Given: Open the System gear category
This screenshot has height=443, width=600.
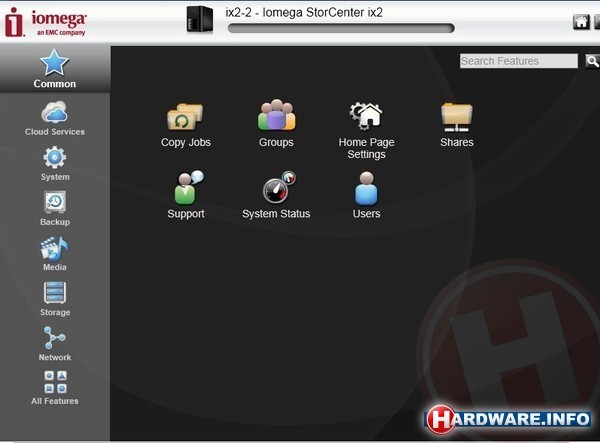Looking at the screenshot, I should (55, 164).
